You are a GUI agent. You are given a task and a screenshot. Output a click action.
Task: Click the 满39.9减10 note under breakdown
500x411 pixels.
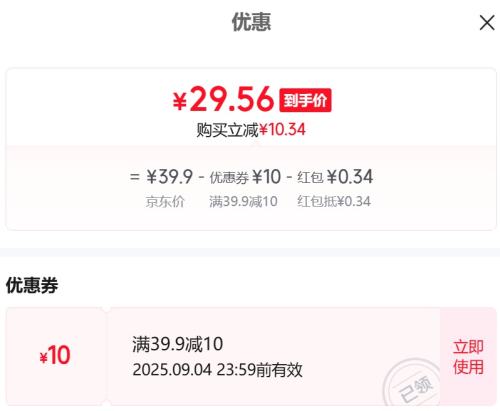click(x=243, y=202)
